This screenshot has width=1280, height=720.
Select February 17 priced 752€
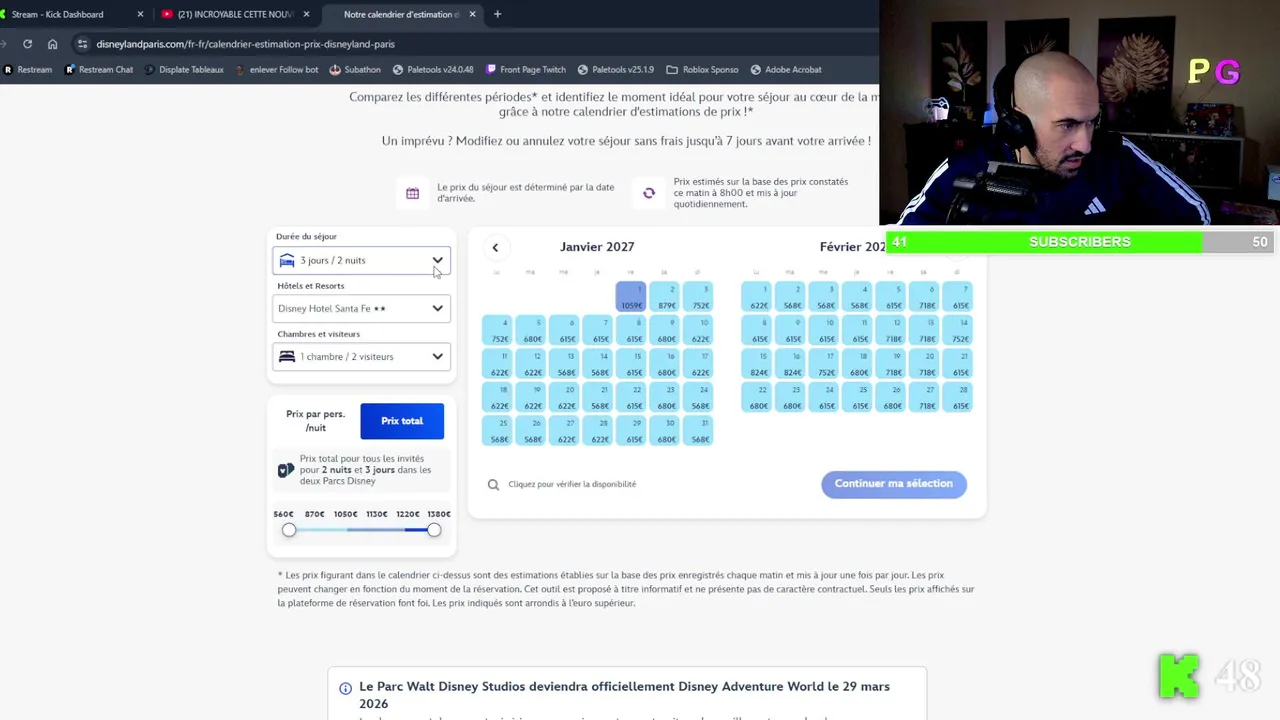point(824,364)
